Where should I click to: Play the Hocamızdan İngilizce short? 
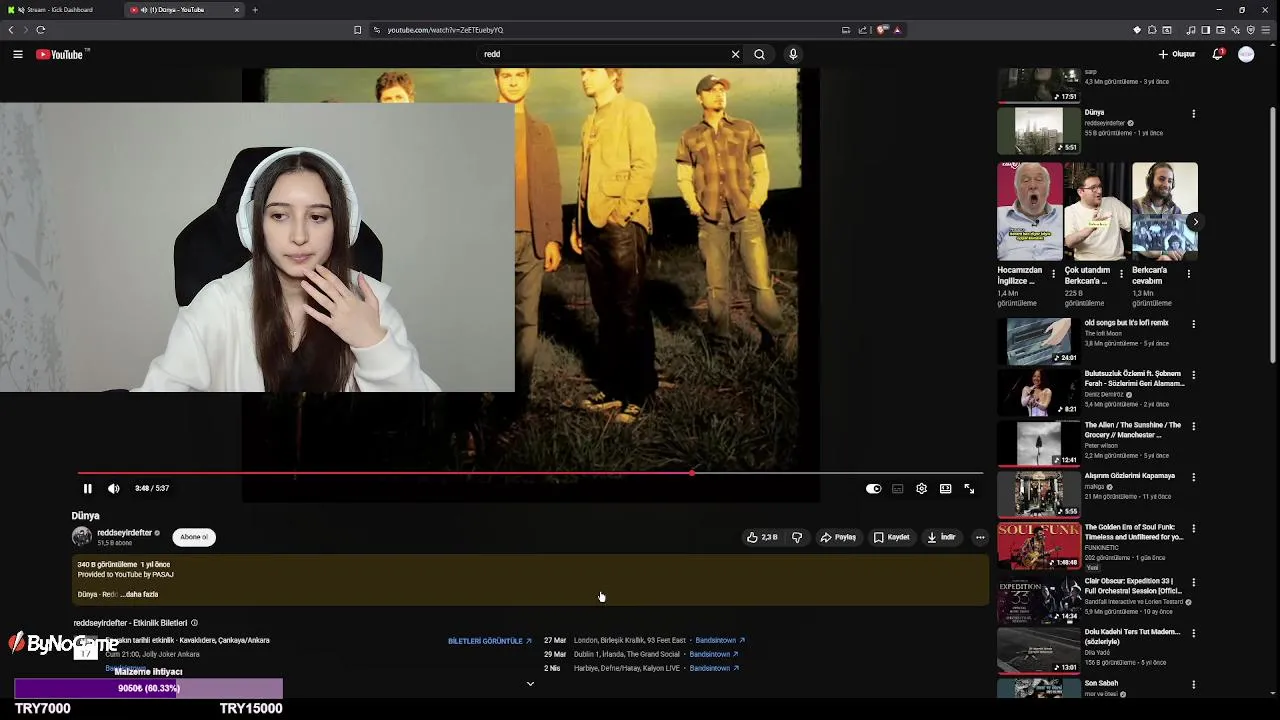point(1030,211)
